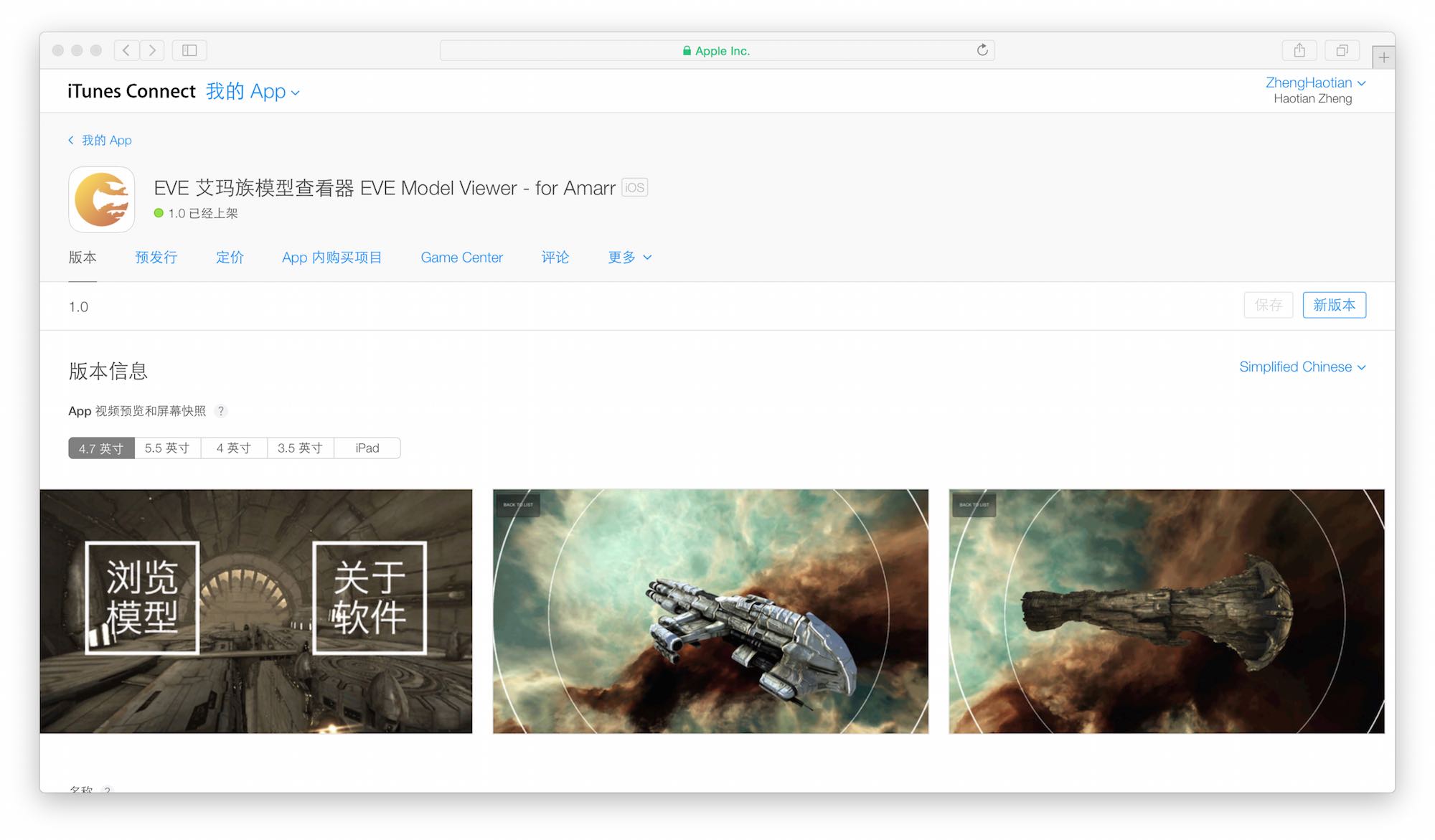Click the iTunes Connect title
The height and width of the screenshot is (840, 1435).
[131, 91]
